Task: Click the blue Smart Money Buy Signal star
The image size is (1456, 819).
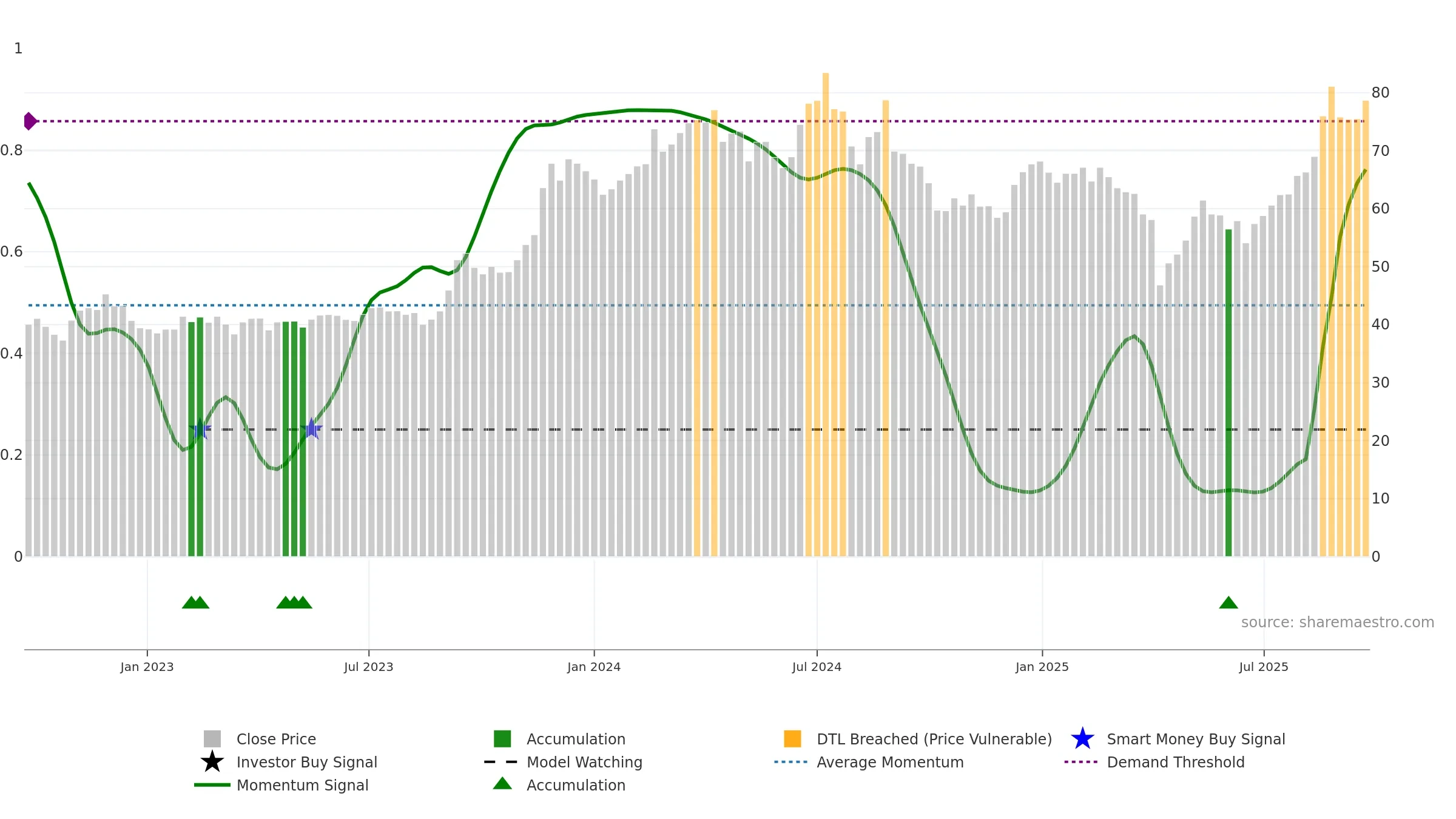Action: [1082, 739]
